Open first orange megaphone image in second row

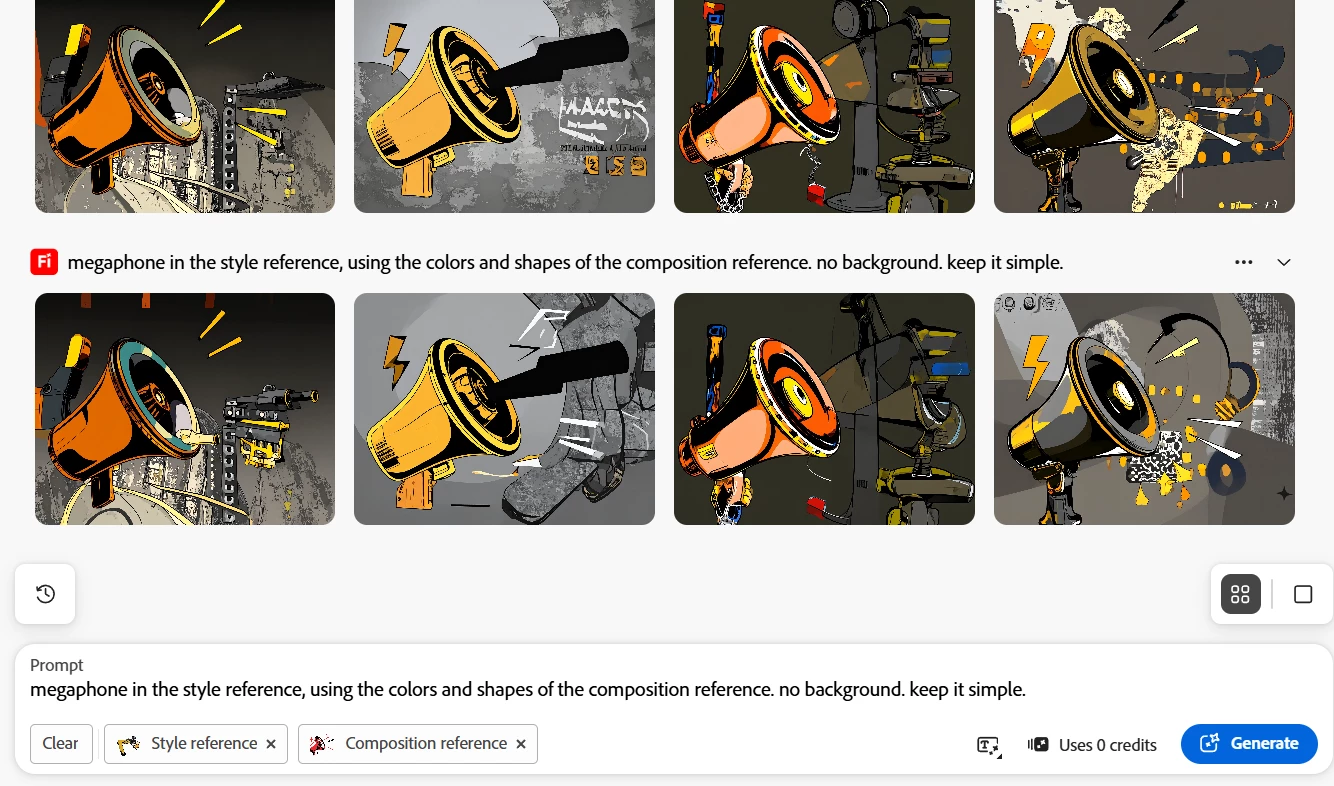(x=185, y=409)
